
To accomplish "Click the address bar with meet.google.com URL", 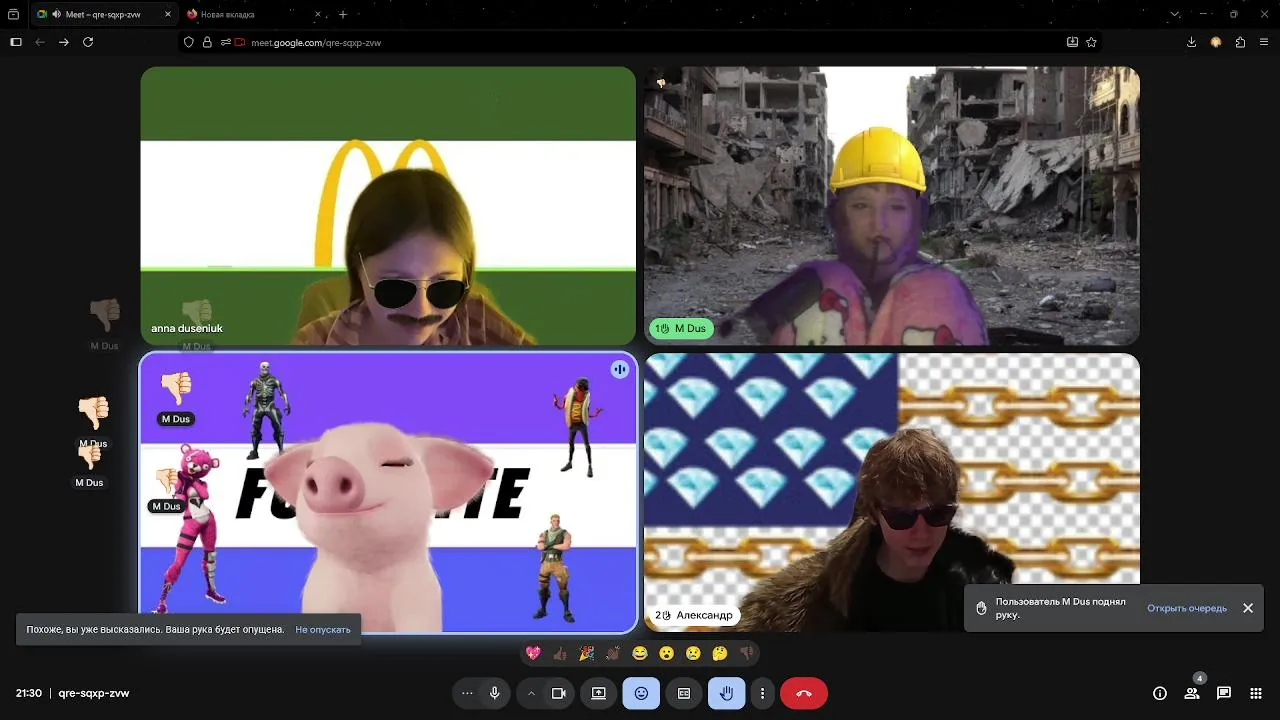I will tap(640, 42).
